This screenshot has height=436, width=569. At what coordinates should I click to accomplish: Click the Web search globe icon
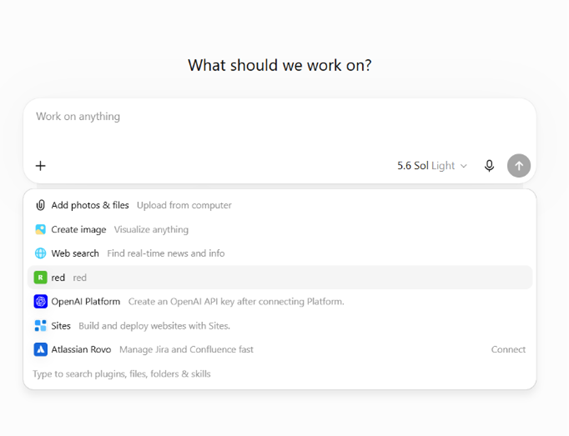coord(40,253)
